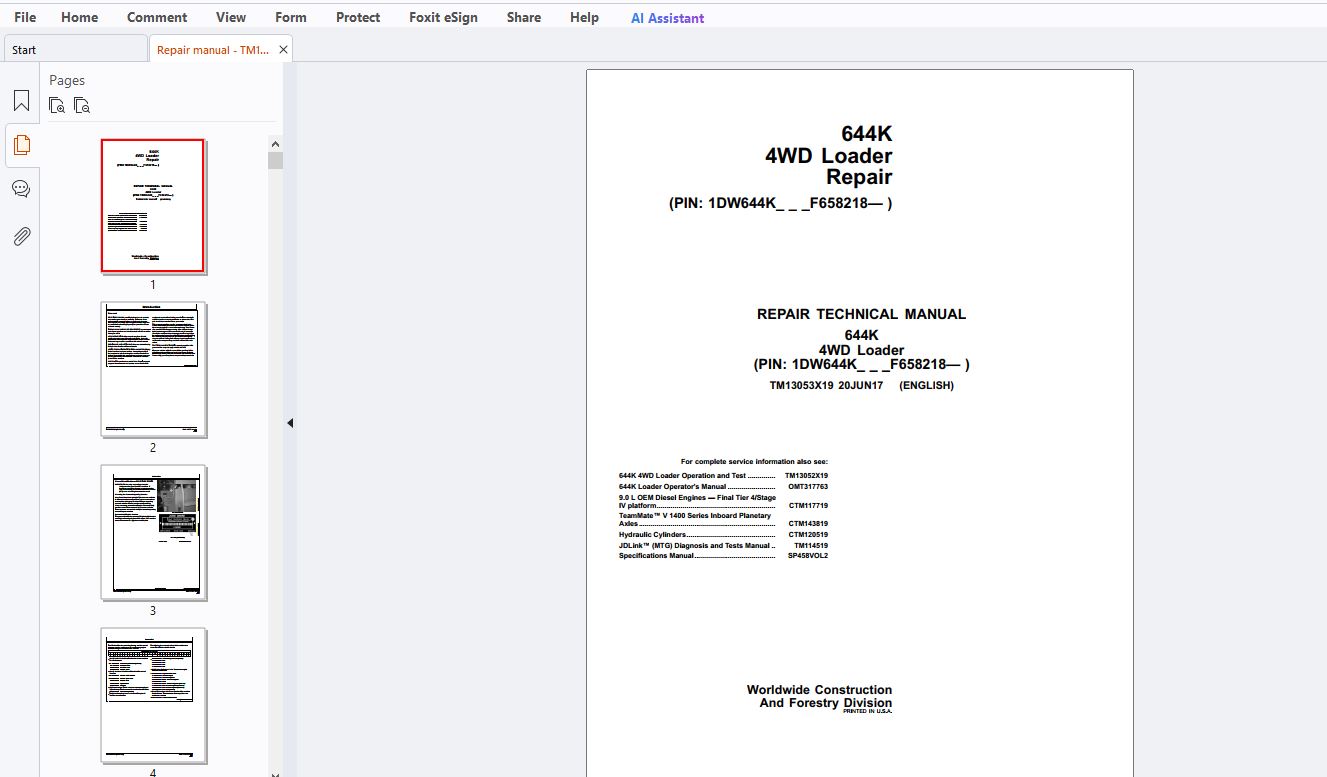Viewport: 1327px width, 777px height.
Task: Open the Home ribbon tab
Action: (79, 17)
